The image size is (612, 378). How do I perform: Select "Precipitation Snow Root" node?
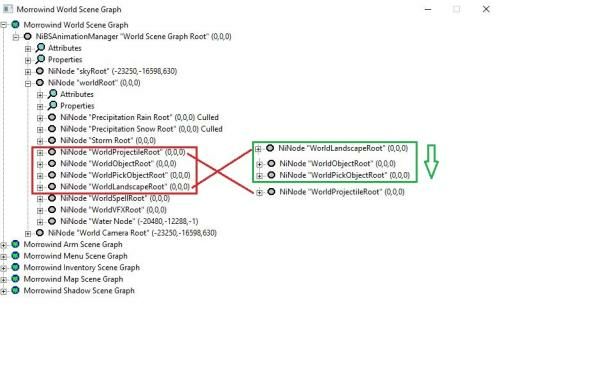(x=141, y=129)
